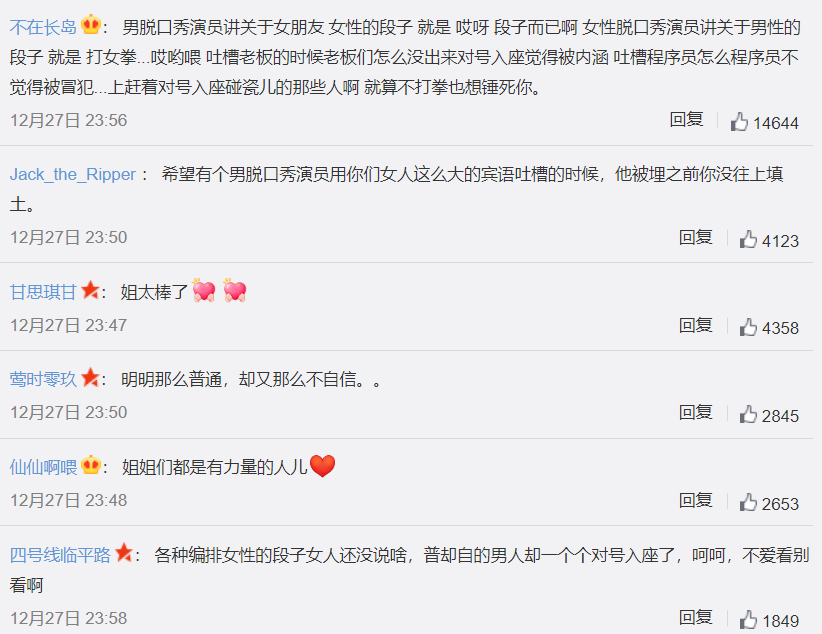This screenshot has height=634, width=822.
Task: Click thumbs-up on Jack_the_Ripper's comment
Action: point(748,239)
